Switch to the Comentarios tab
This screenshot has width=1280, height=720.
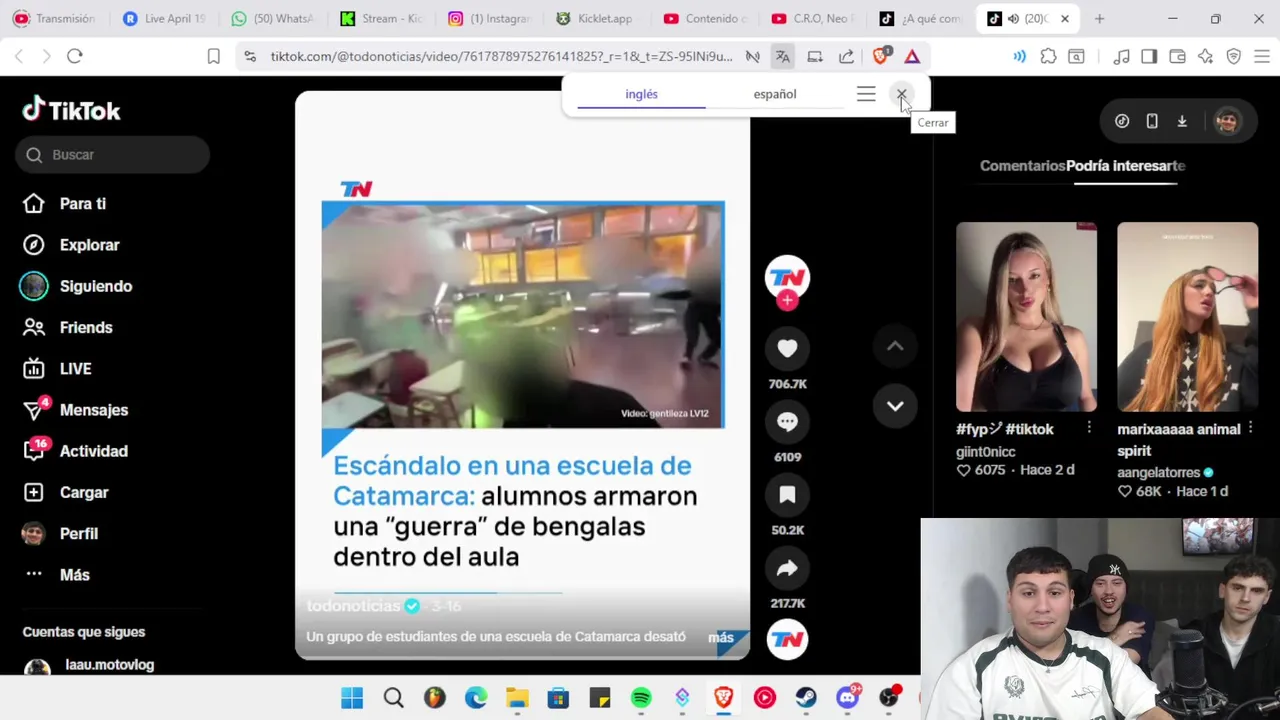1022,166
